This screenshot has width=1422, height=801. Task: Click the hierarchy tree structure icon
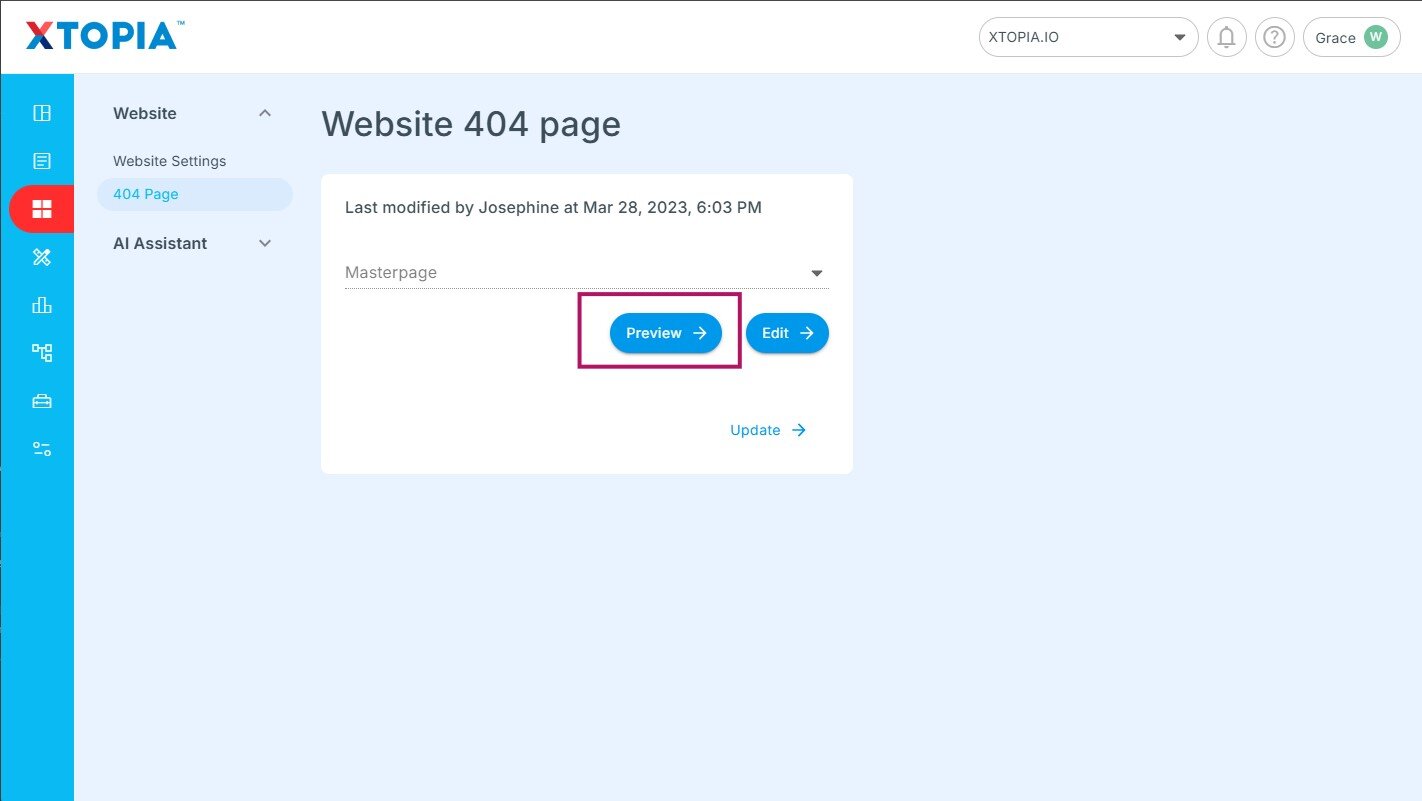pyautogui.click(x=41, y=352)
